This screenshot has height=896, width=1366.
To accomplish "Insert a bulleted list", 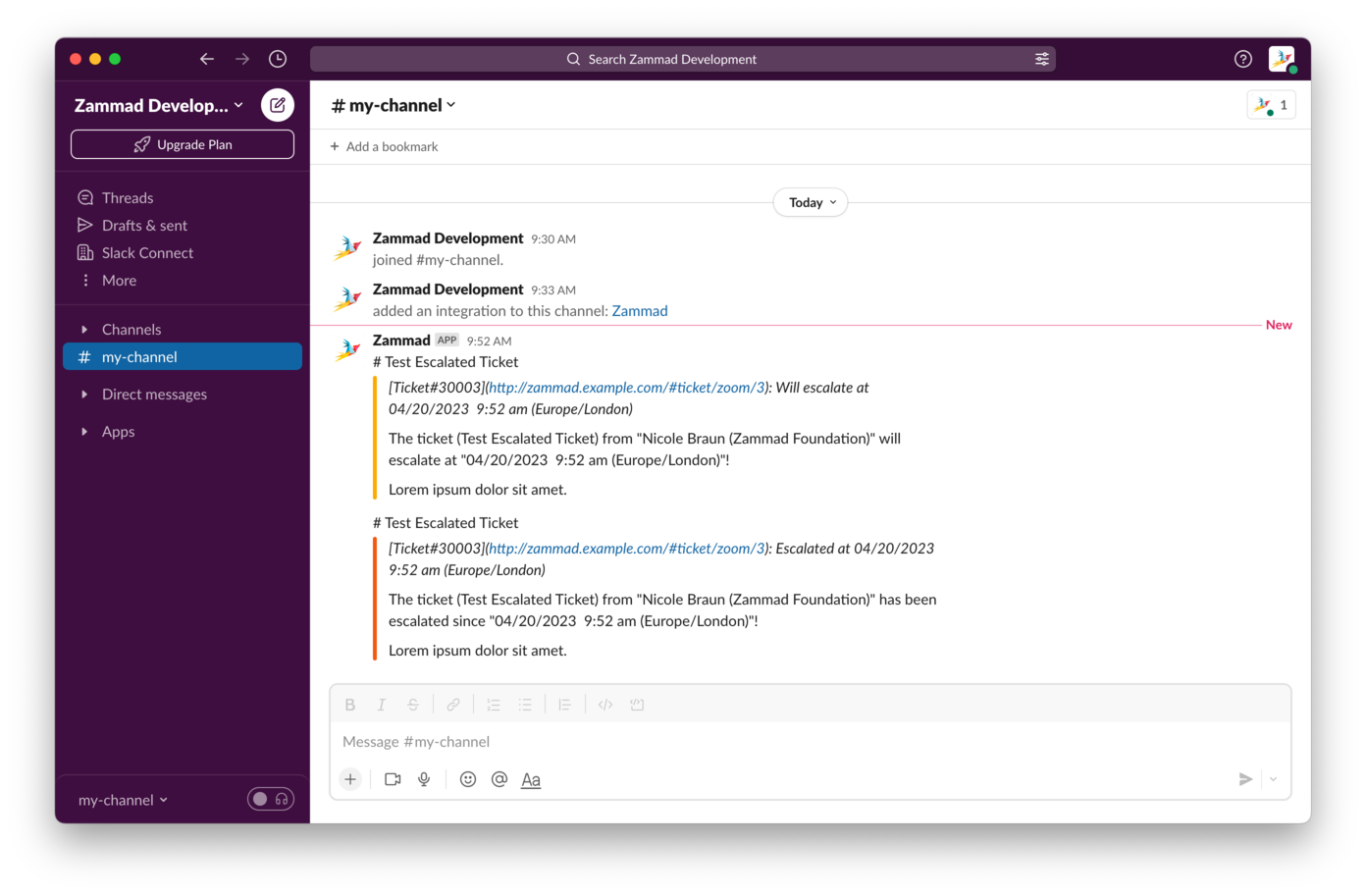I will point(525,705).
